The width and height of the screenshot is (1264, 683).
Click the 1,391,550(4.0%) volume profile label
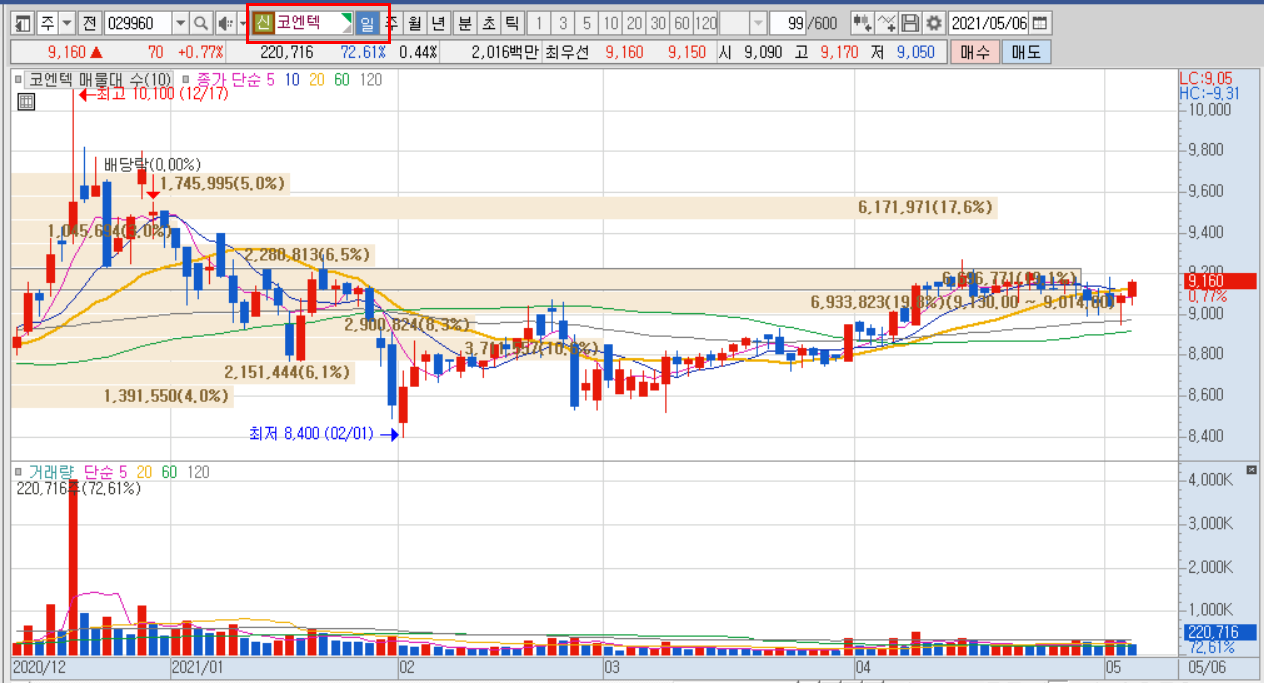pyautogui.click(x=167, y=396)
